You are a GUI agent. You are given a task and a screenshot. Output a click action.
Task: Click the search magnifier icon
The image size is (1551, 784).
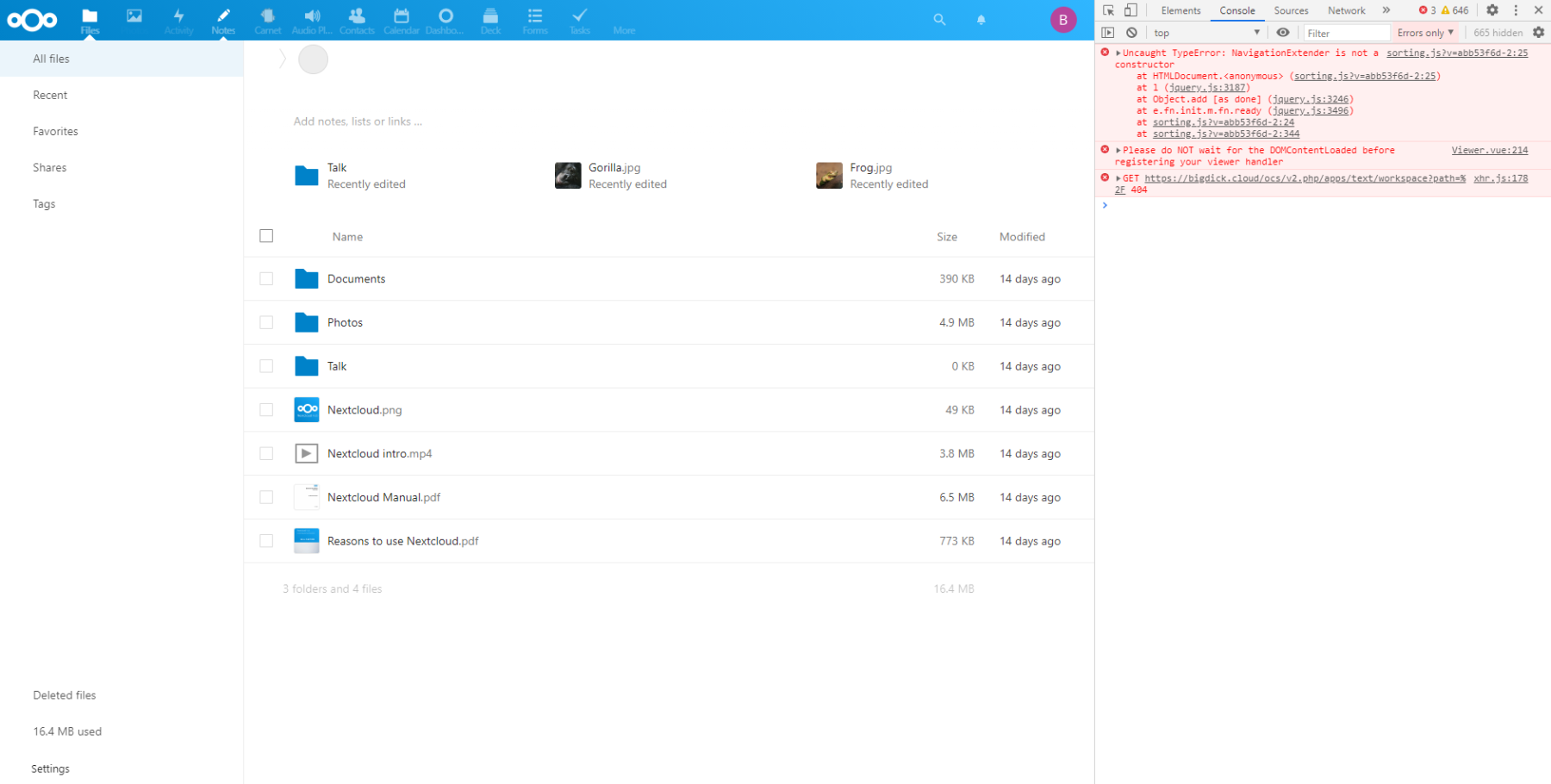click(939, 20)
